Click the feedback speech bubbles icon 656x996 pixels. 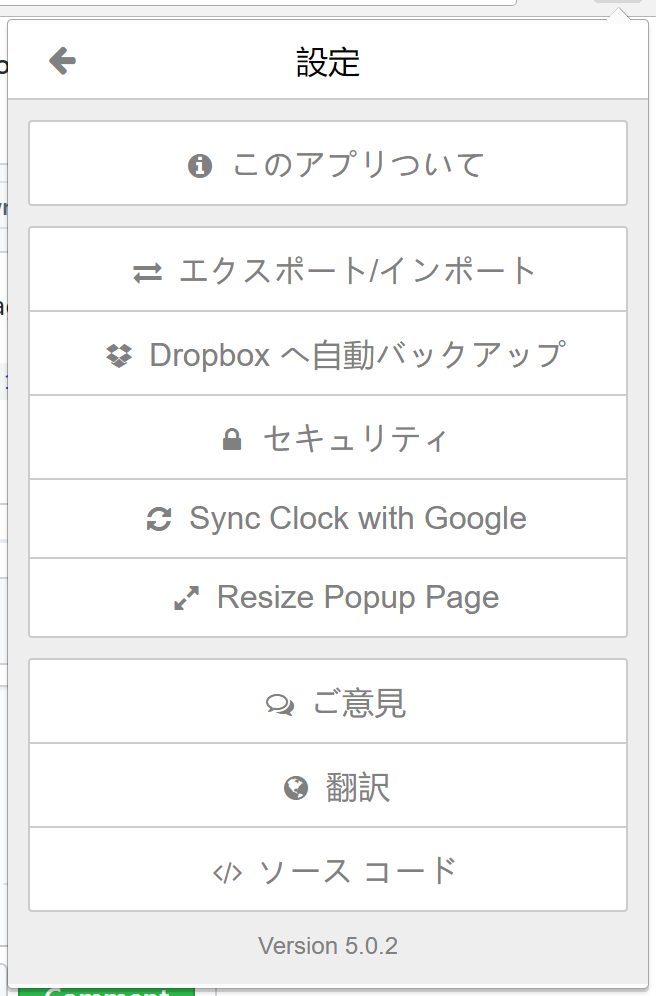(x=280, y=705)
